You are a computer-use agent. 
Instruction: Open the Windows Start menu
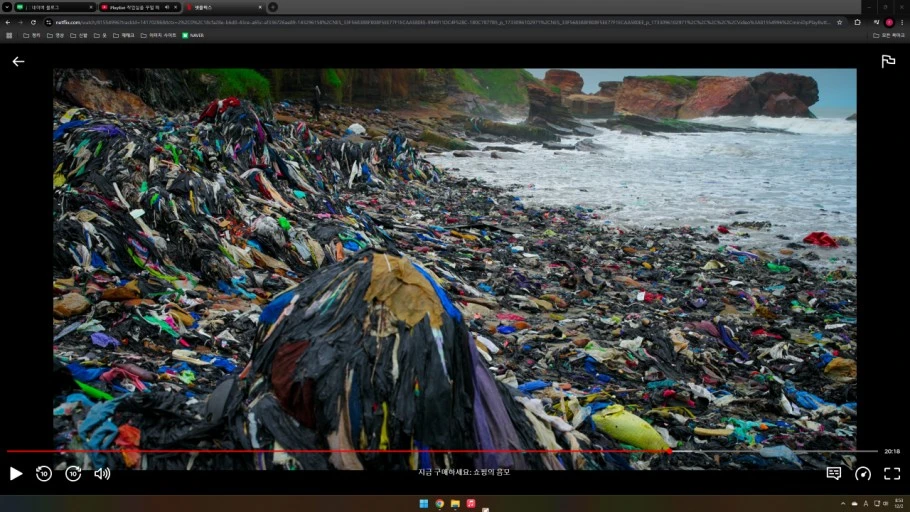pyautogui.click(x=423, y=503)
